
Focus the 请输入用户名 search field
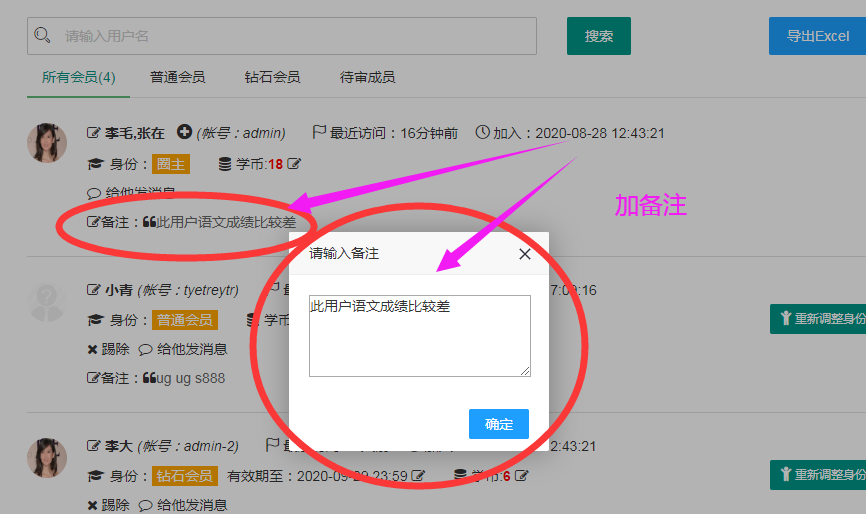[290, 36]
